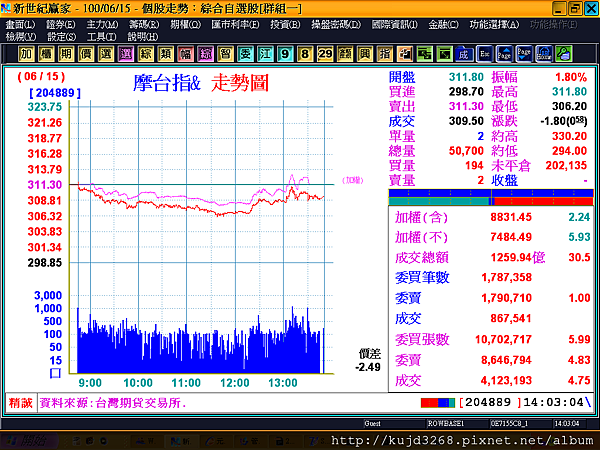Open the 金融(C) menu

[x=443, y=24]
